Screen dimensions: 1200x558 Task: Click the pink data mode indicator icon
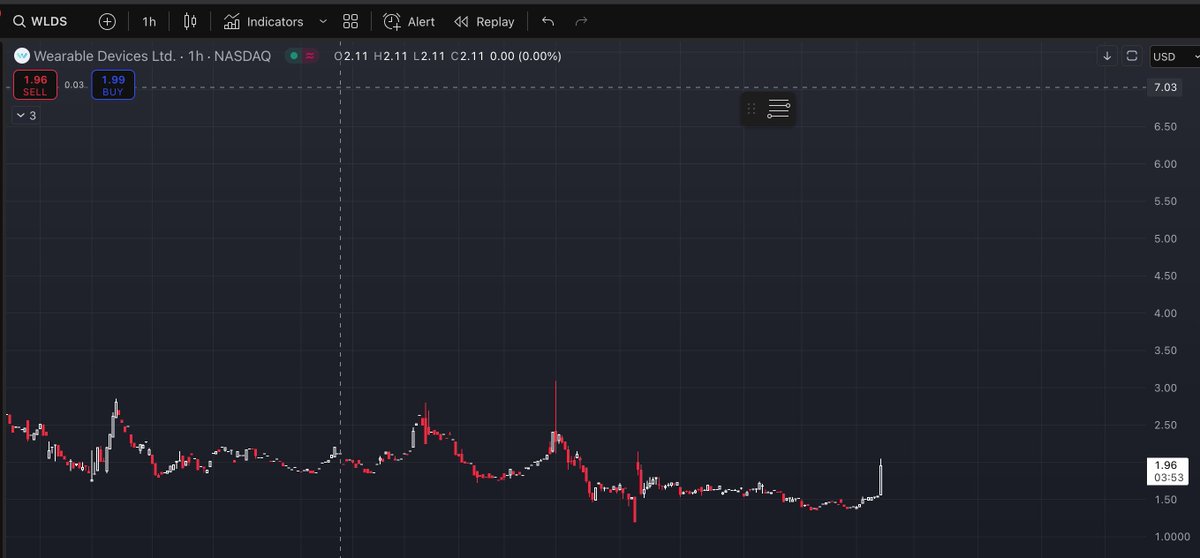[309, 56]
